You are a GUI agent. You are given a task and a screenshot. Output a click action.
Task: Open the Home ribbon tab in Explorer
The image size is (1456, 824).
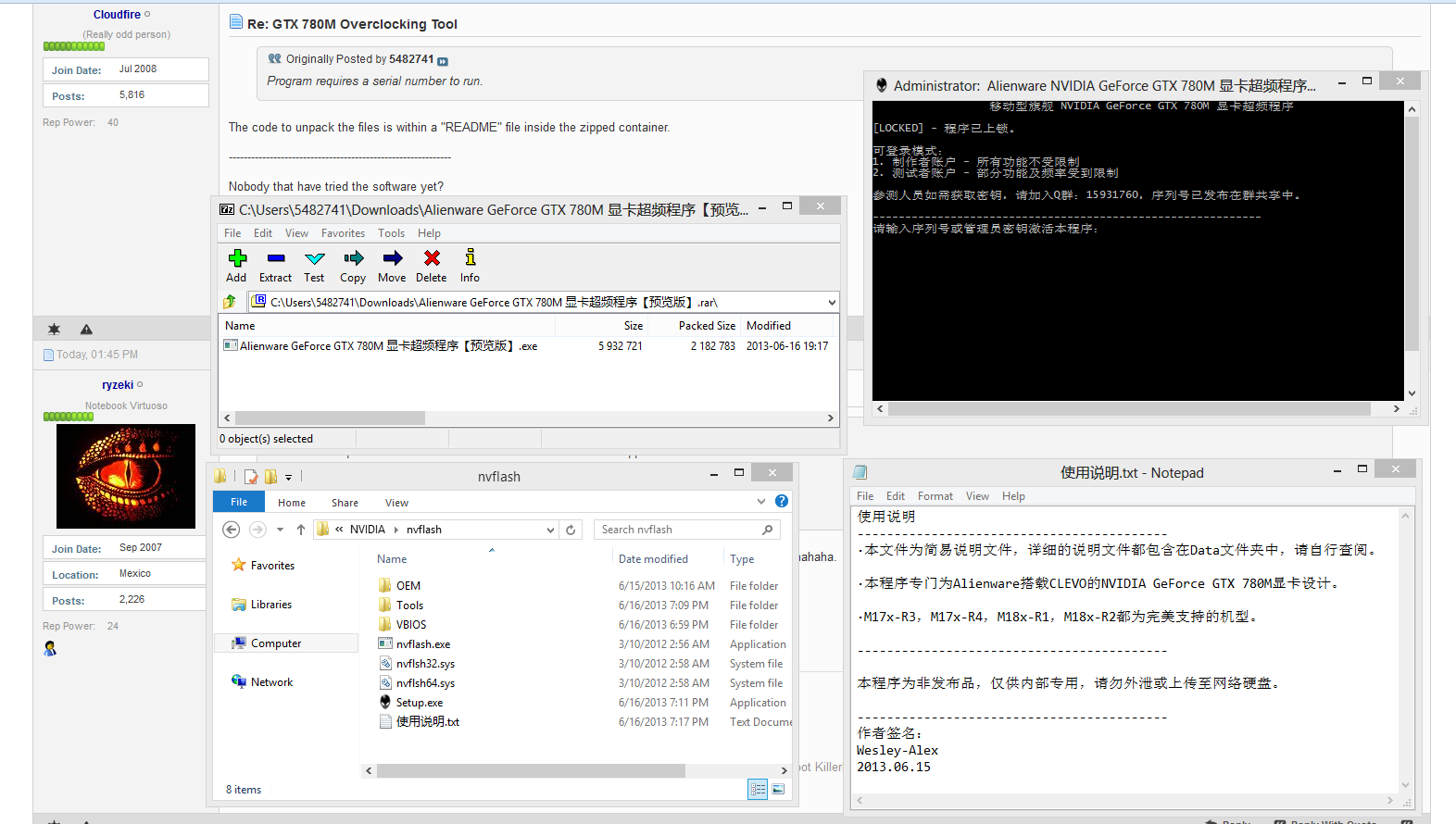[292, 503]
